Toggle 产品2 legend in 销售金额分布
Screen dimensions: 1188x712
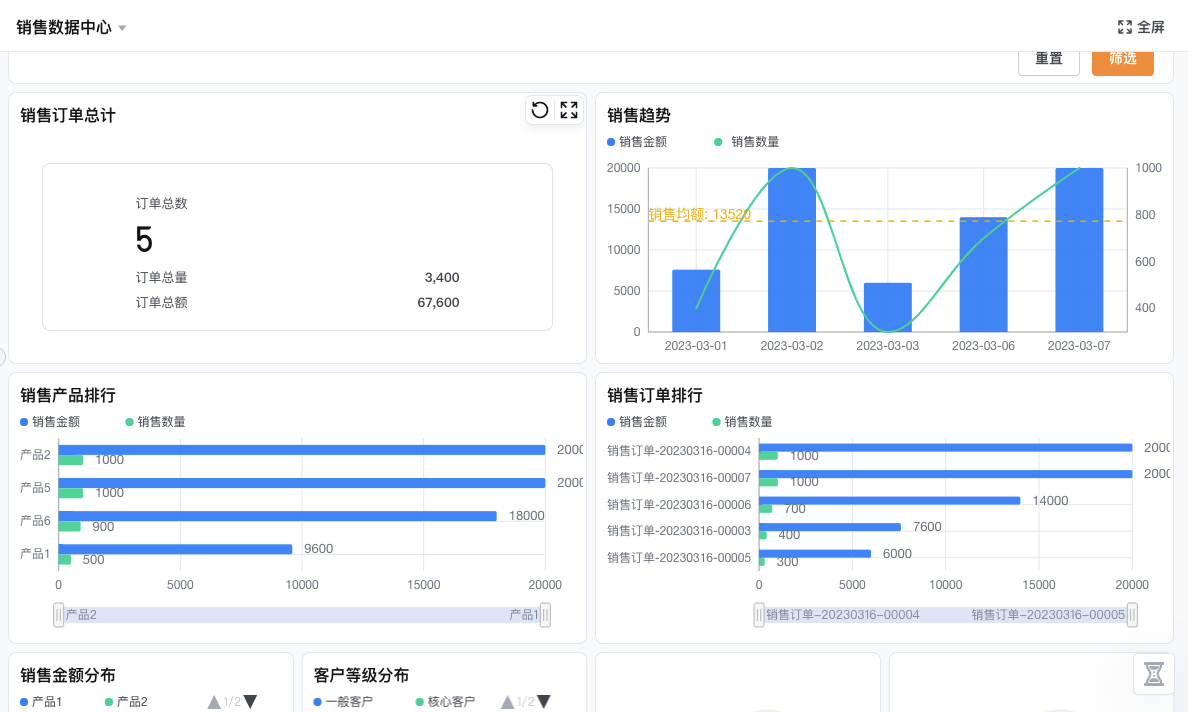tap(126, 702)
